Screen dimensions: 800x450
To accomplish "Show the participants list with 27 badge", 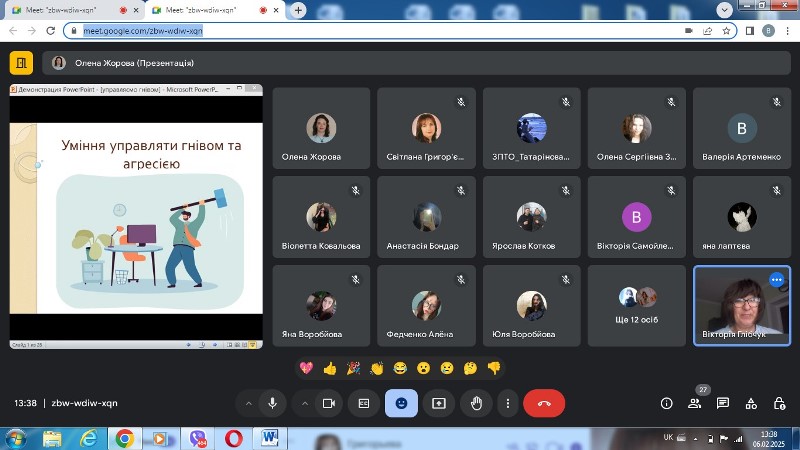I will 694,404.
